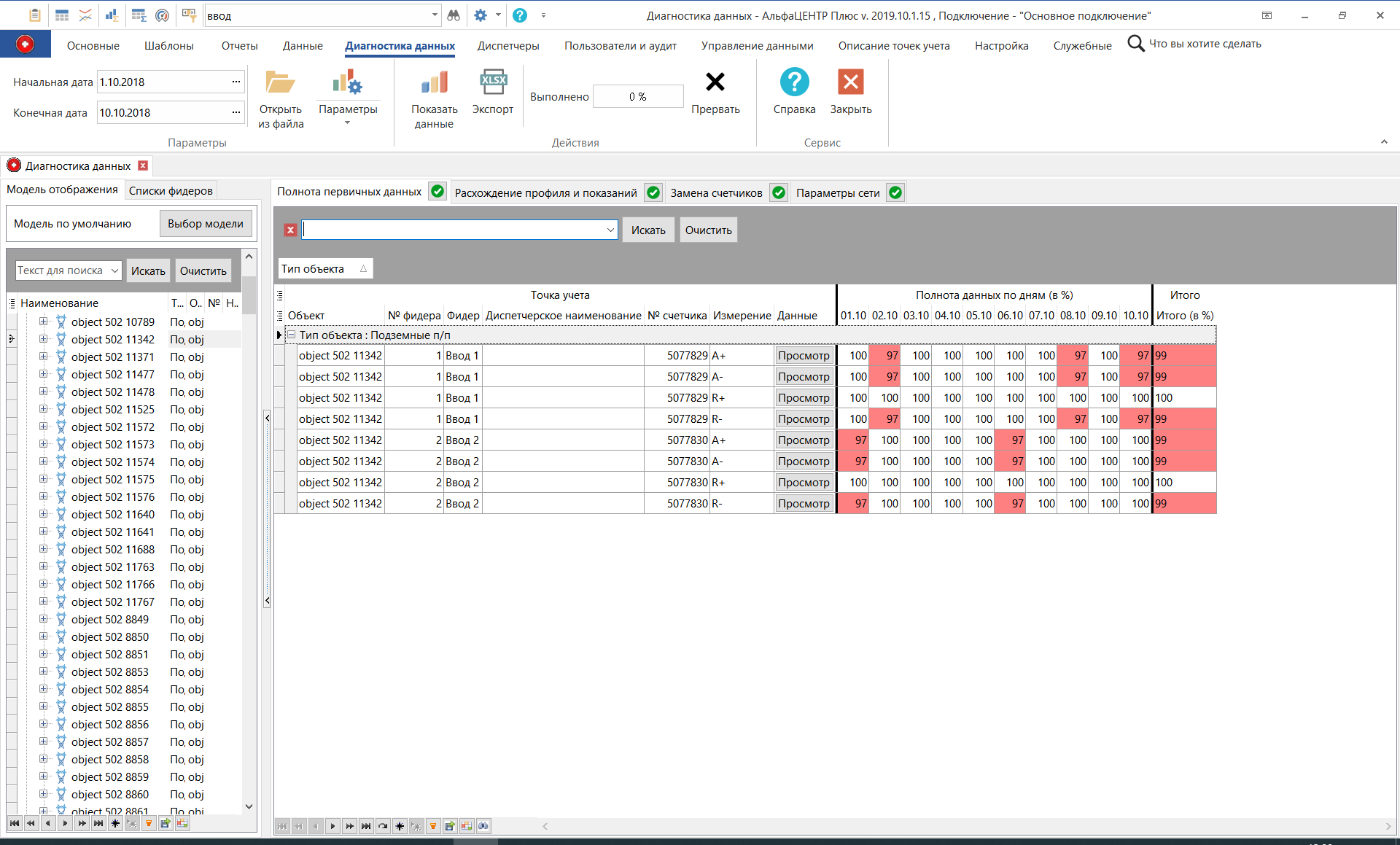Select the binoculars search icon in toolbar

point(454,15)
